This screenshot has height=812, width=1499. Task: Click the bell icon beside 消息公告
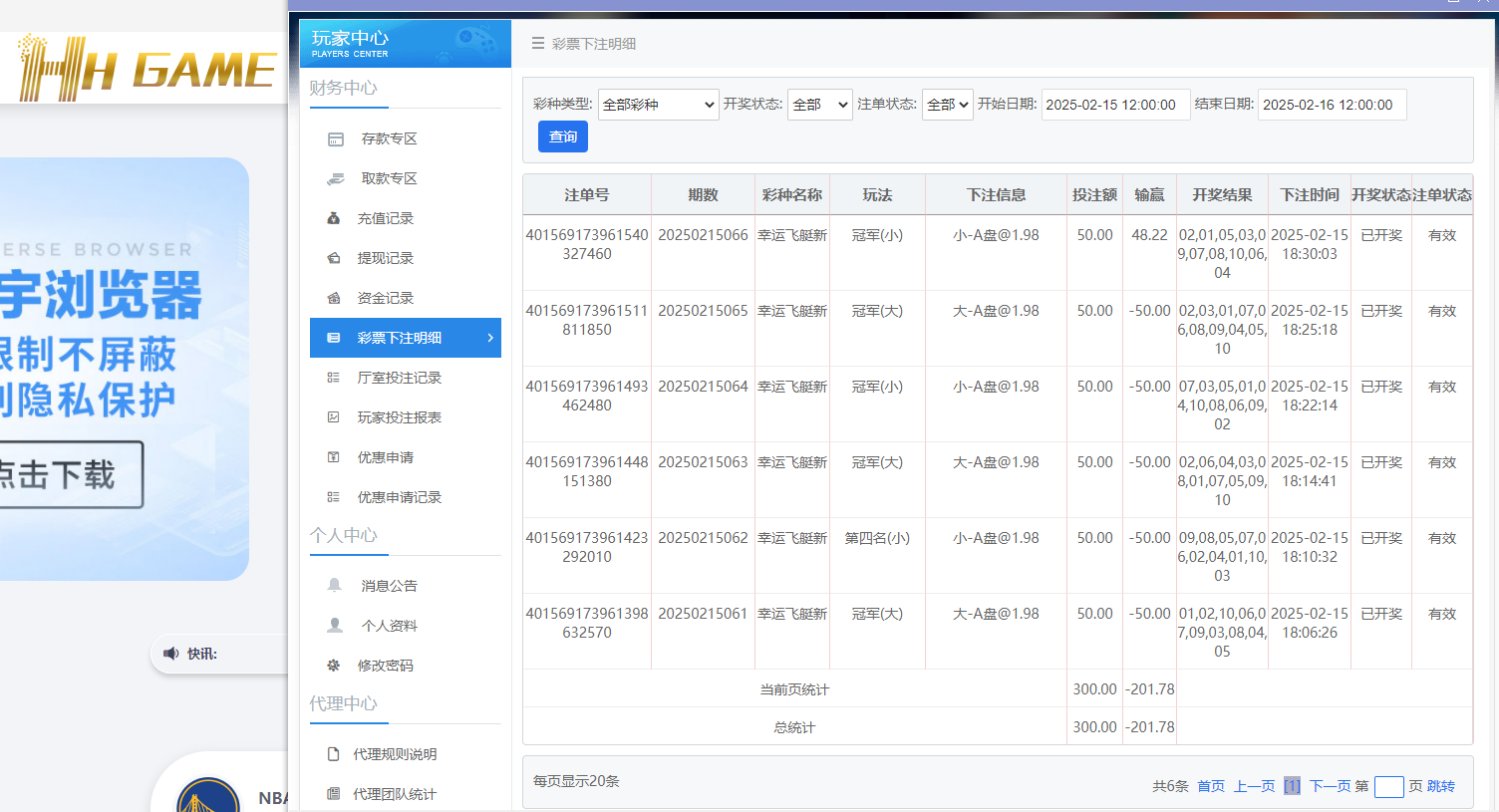336,585
